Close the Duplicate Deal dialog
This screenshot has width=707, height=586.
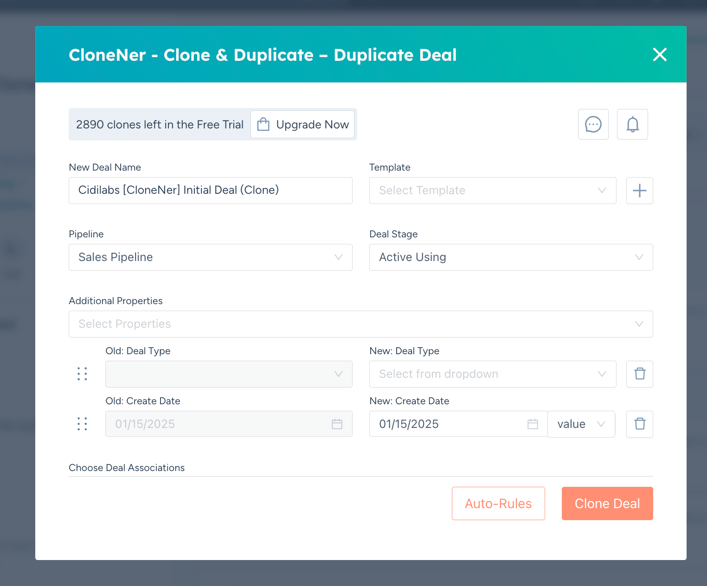(659, 55)
